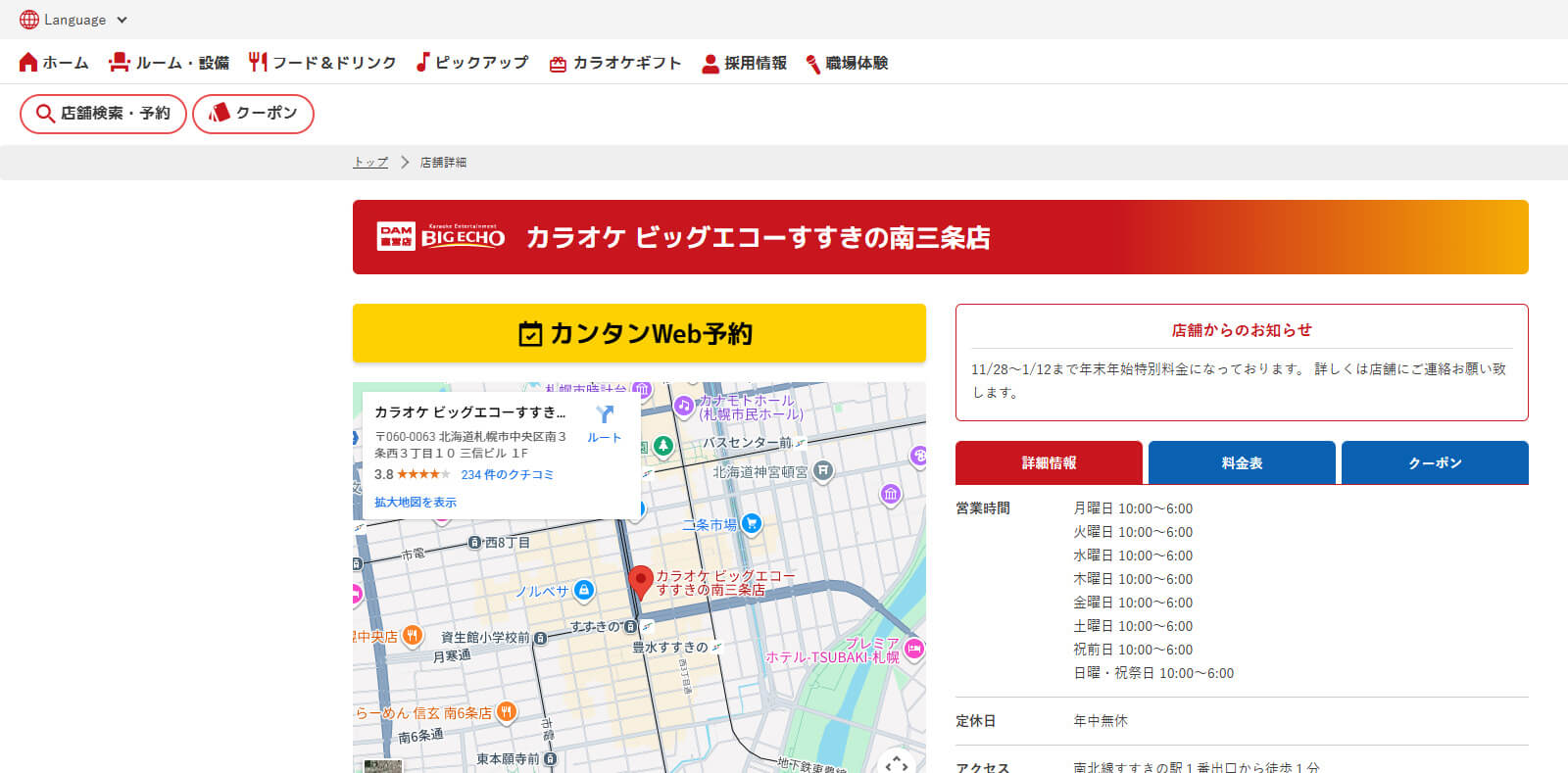This screenshot has height=773, width=1568.
Task: Open フード&ドリンク menu item
Action: coord(322,63)
